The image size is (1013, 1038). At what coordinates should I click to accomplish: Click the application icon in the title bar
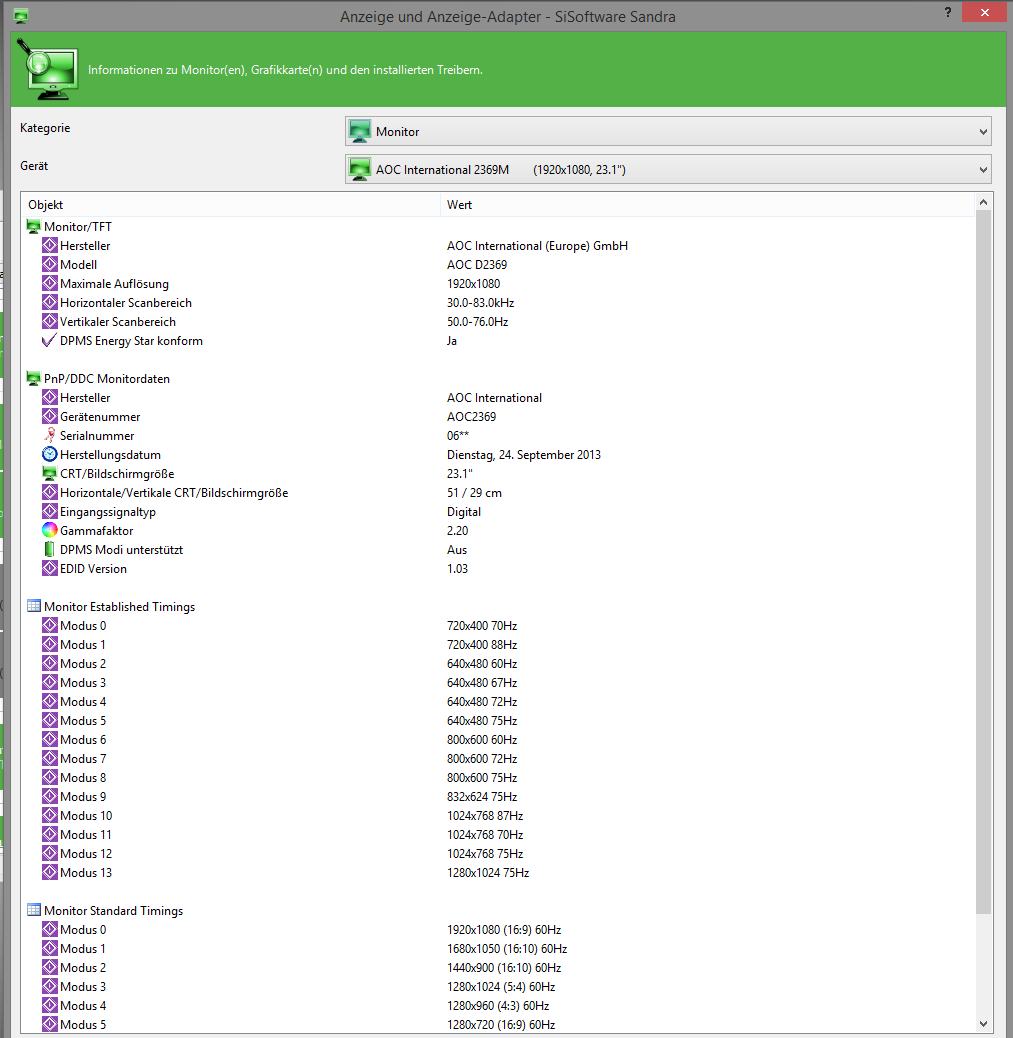point(21,16)
